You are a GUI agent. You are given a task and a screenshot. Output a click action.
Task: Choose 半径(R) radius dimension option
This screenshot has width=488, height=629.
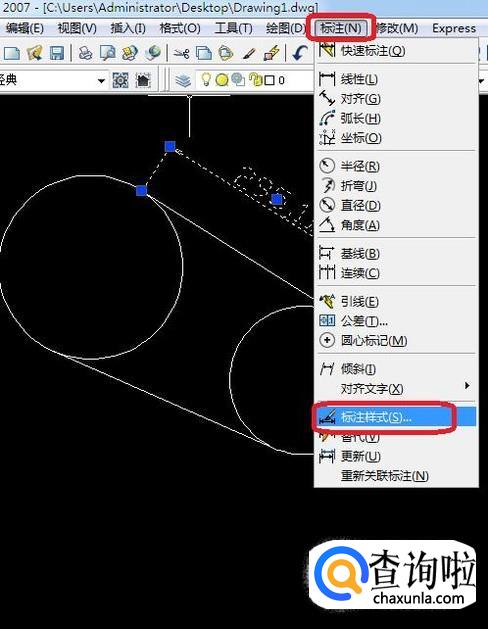pos(395,166)
